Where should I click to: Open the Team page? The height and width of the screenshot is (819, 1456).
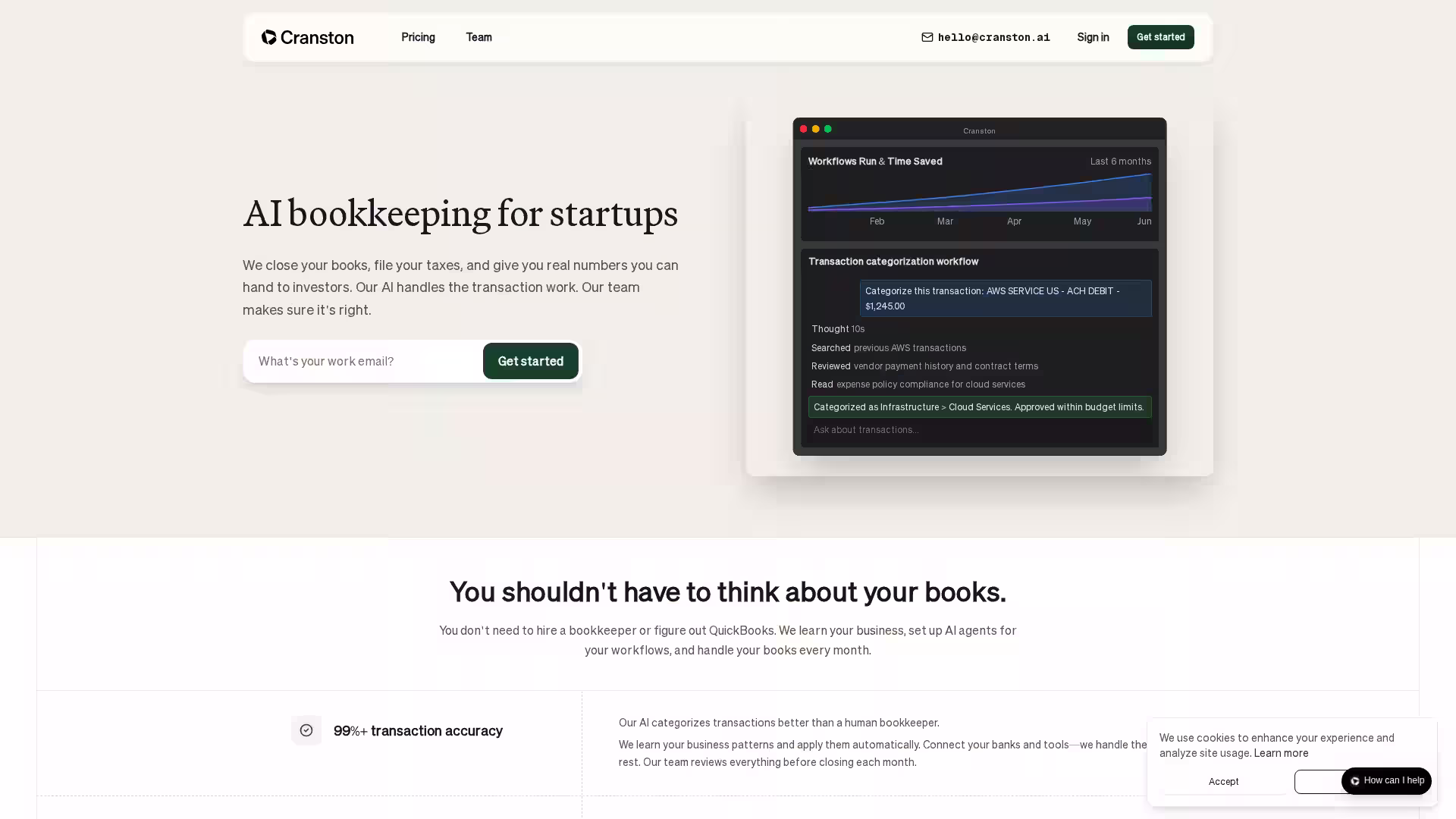point(479,37)
